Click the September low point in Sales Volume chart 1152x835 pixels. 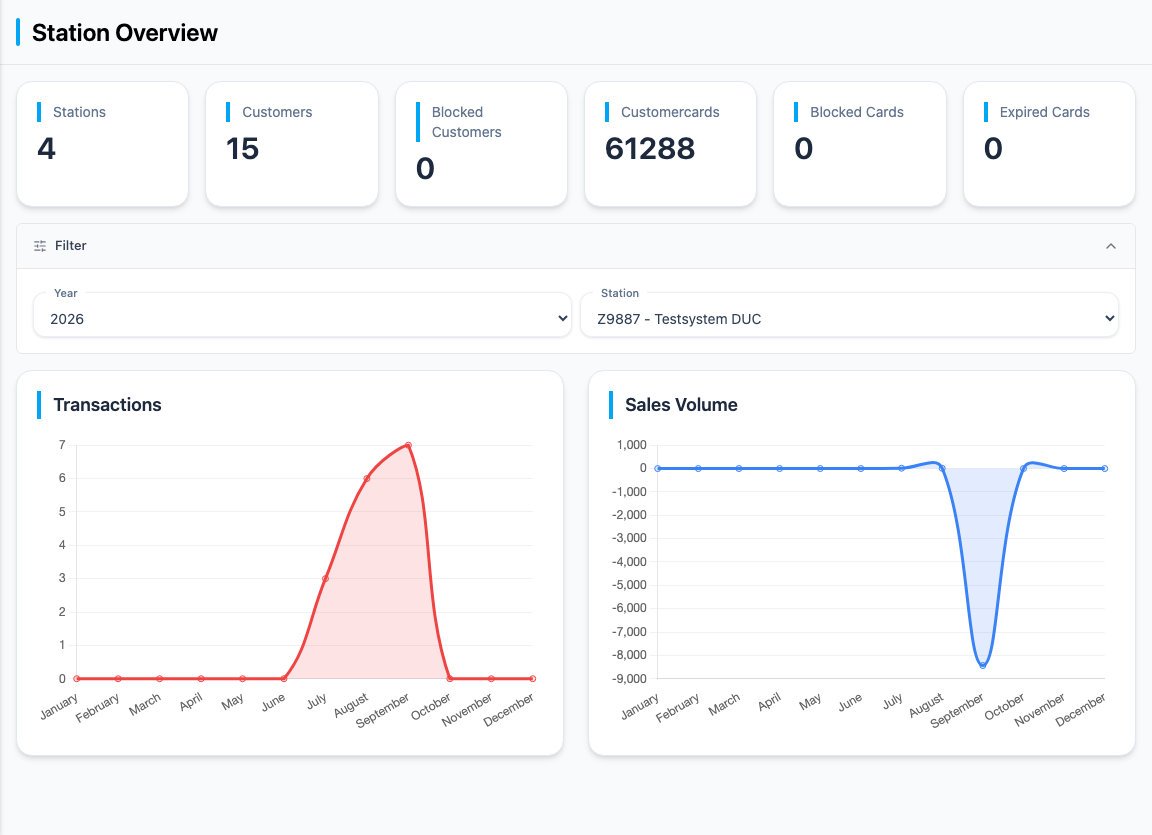982,665
